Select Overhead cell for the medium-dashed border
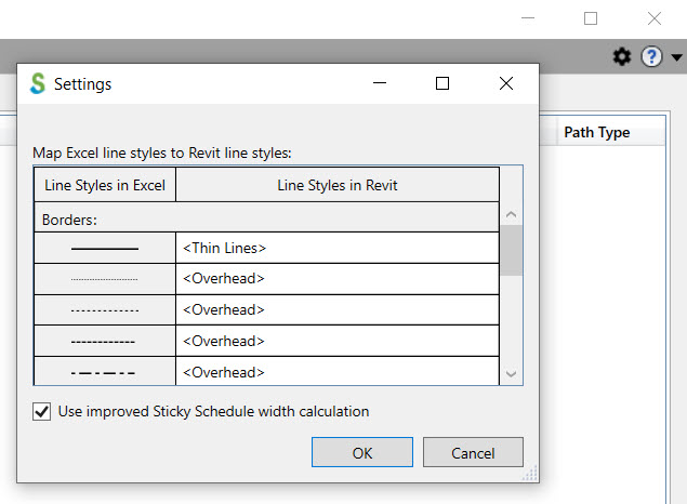The image size is (687, 504). (337, 341)
